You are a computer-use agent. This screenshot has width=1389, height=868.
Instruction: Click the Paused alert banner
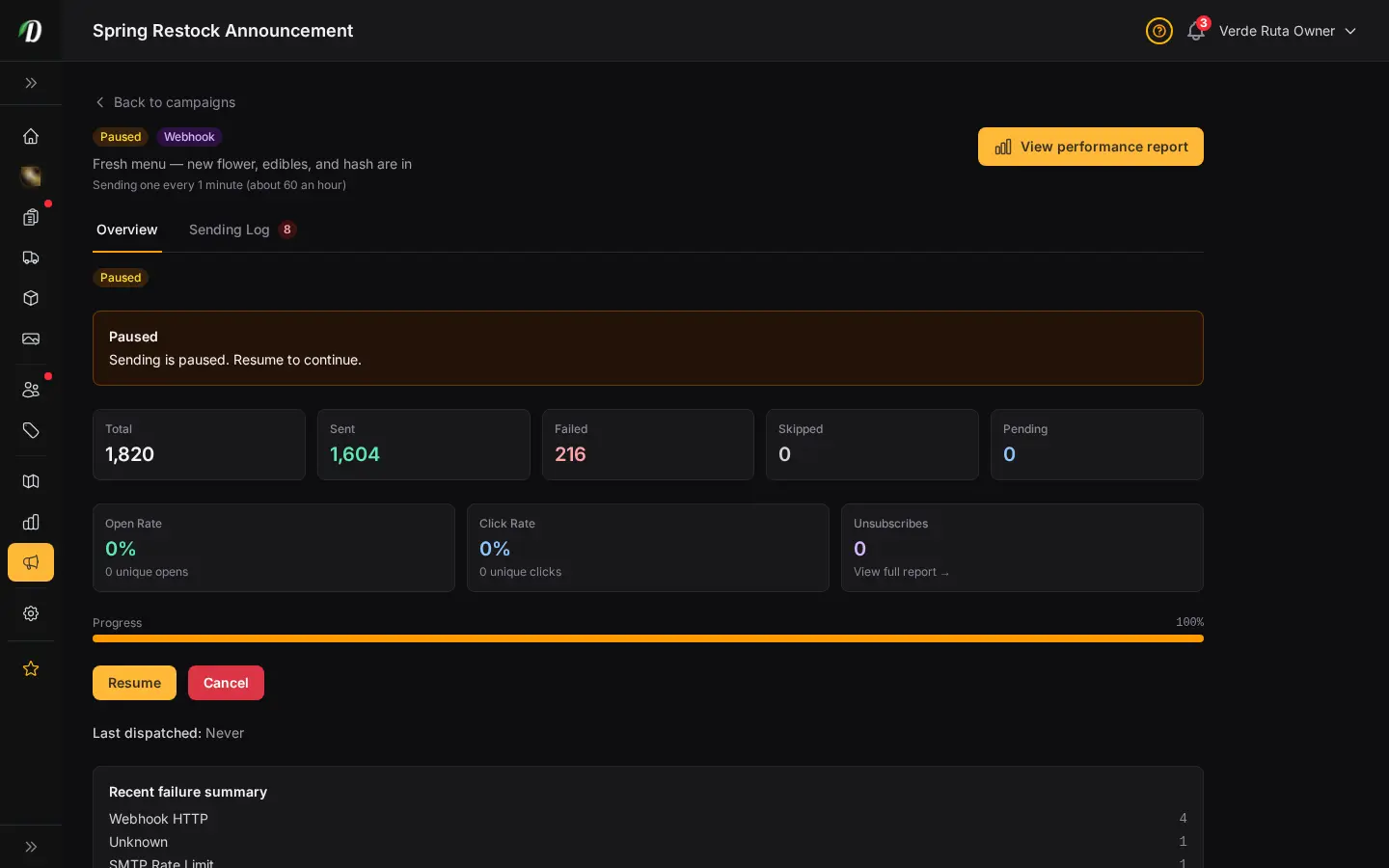(648, 348)
